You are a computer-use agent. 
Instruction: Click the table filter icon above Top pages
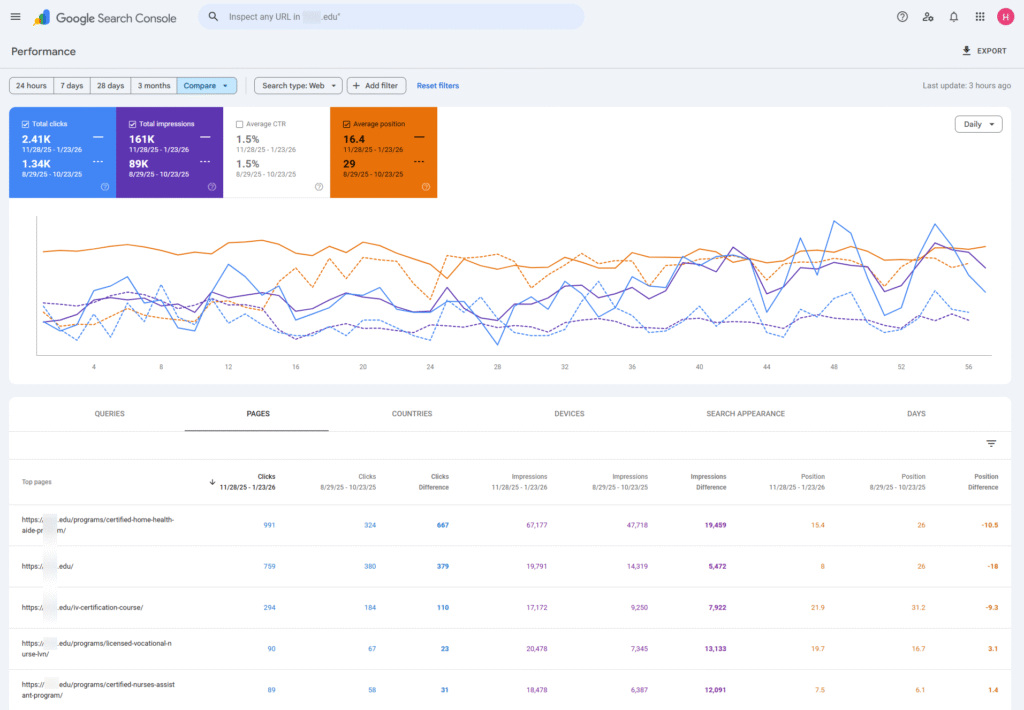pos(991,443)
